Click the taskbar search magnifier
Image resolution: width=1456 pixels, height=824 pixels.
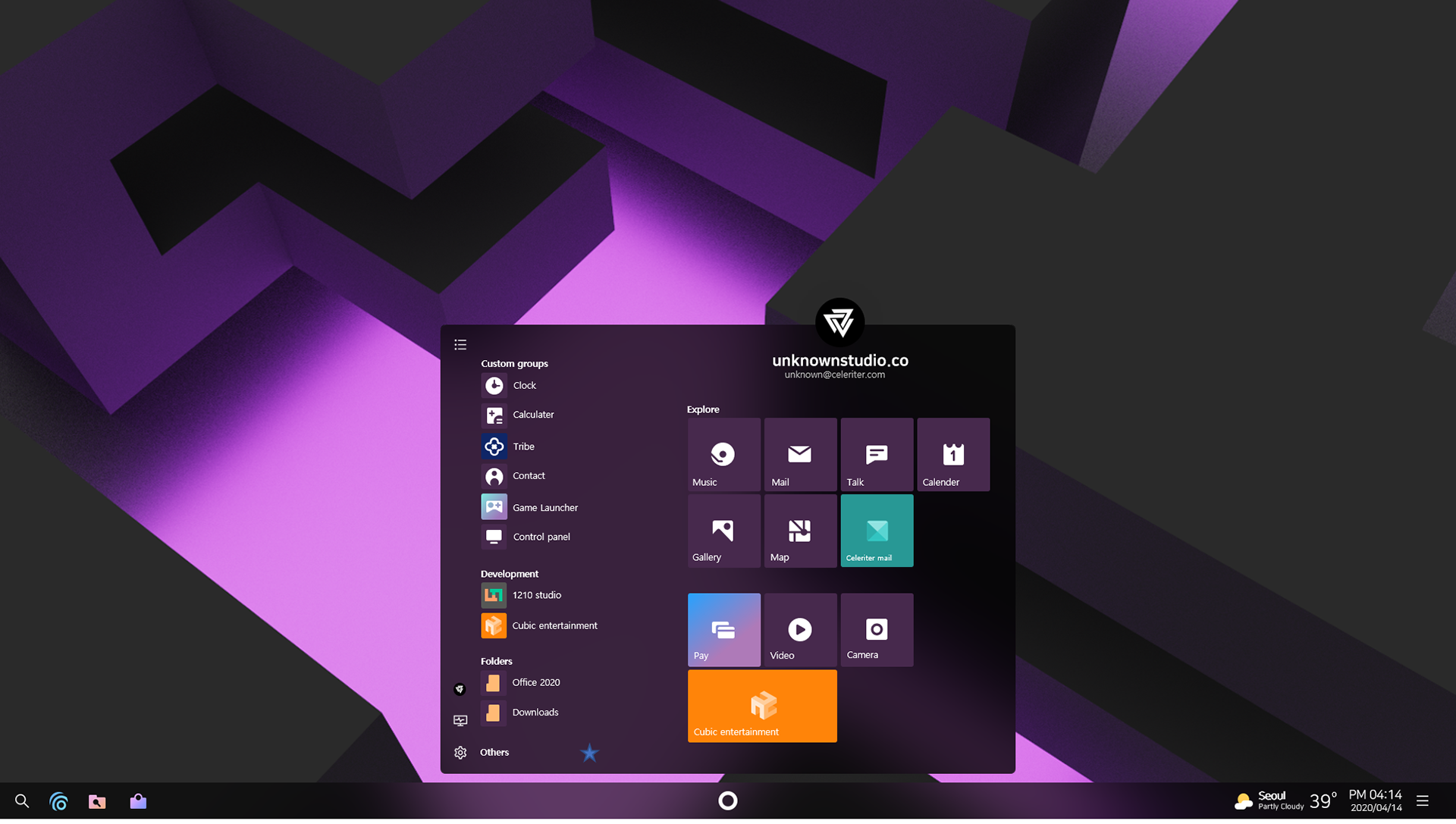coord(22,801)
